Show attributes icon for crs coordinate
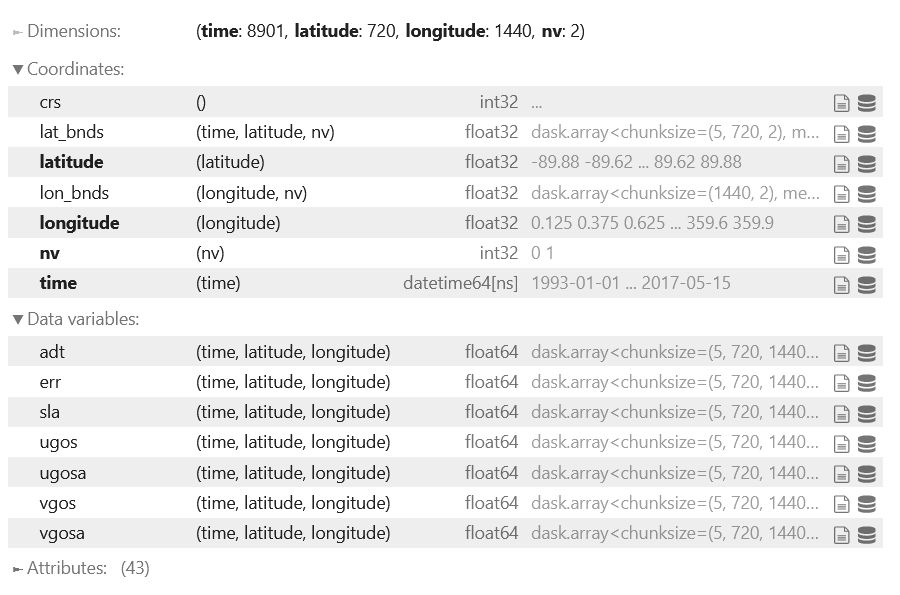 (x=842, y=102)
